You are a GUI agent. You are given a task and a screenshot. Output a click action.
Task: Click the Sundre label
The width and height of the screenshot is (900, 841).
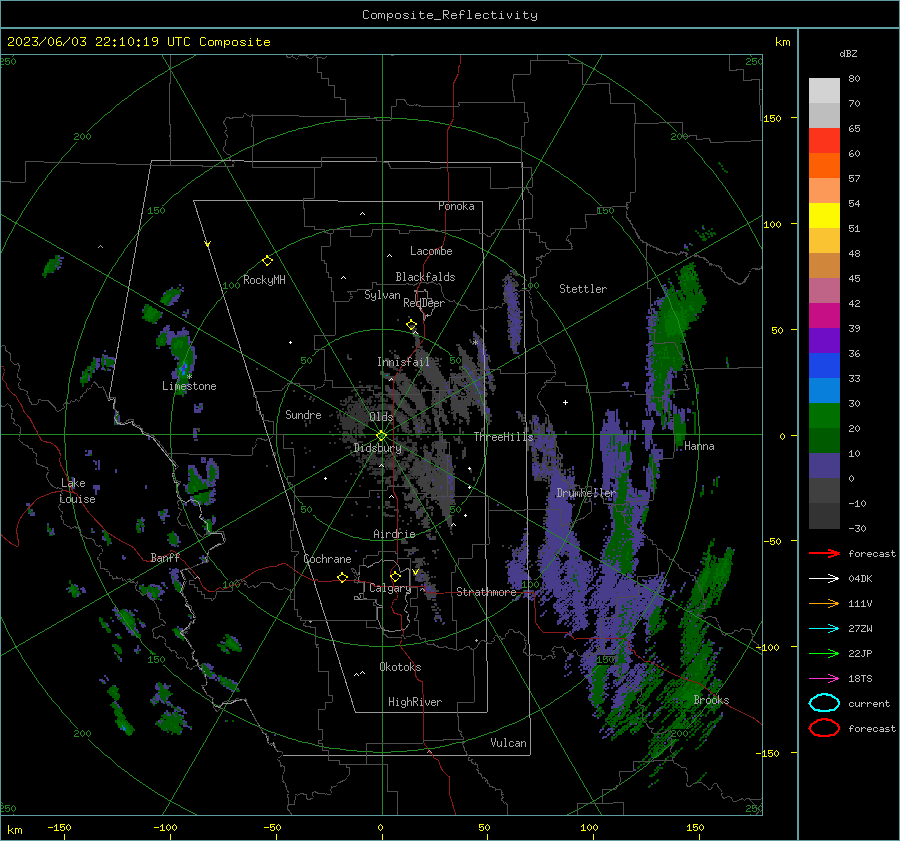pyautogui.click(x=303, y=414)
